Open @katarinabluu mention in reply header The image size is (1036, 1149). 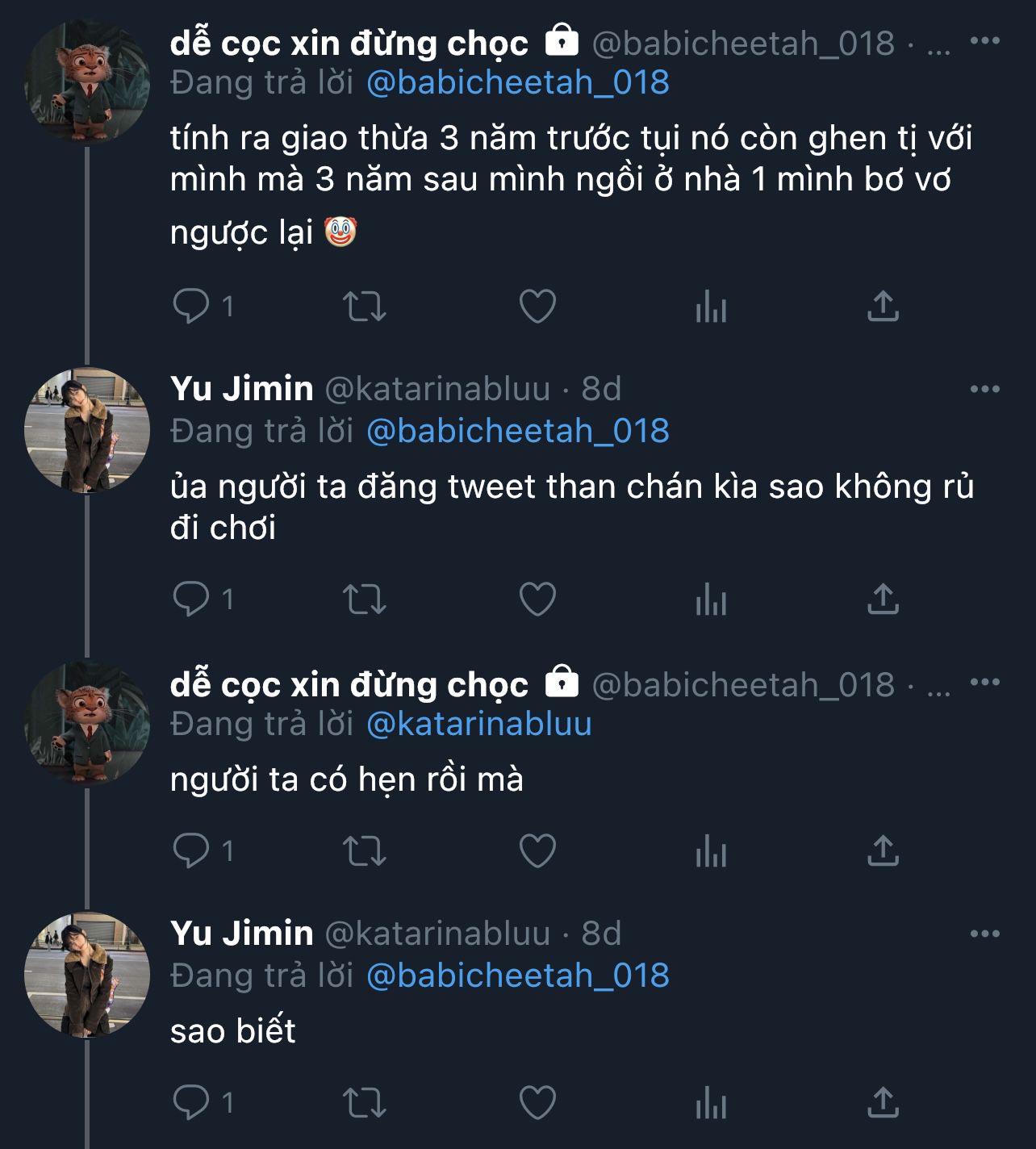[479, 724]
